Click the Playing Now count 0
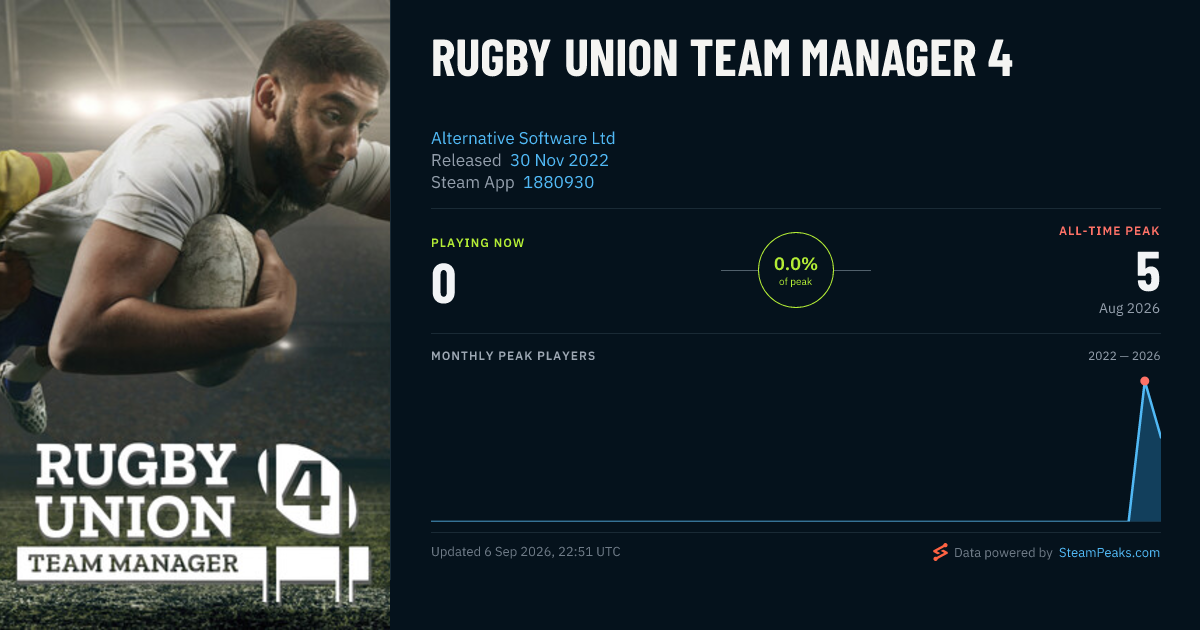The height and width of the screenshot is (630, 1200). coord(444,283)
